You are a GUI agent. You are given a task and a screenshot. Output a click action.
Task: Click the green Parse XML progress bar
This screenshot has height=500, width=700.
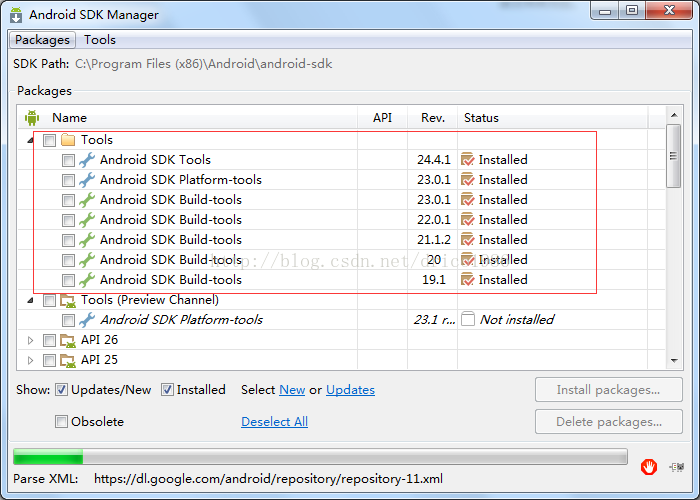320,457
